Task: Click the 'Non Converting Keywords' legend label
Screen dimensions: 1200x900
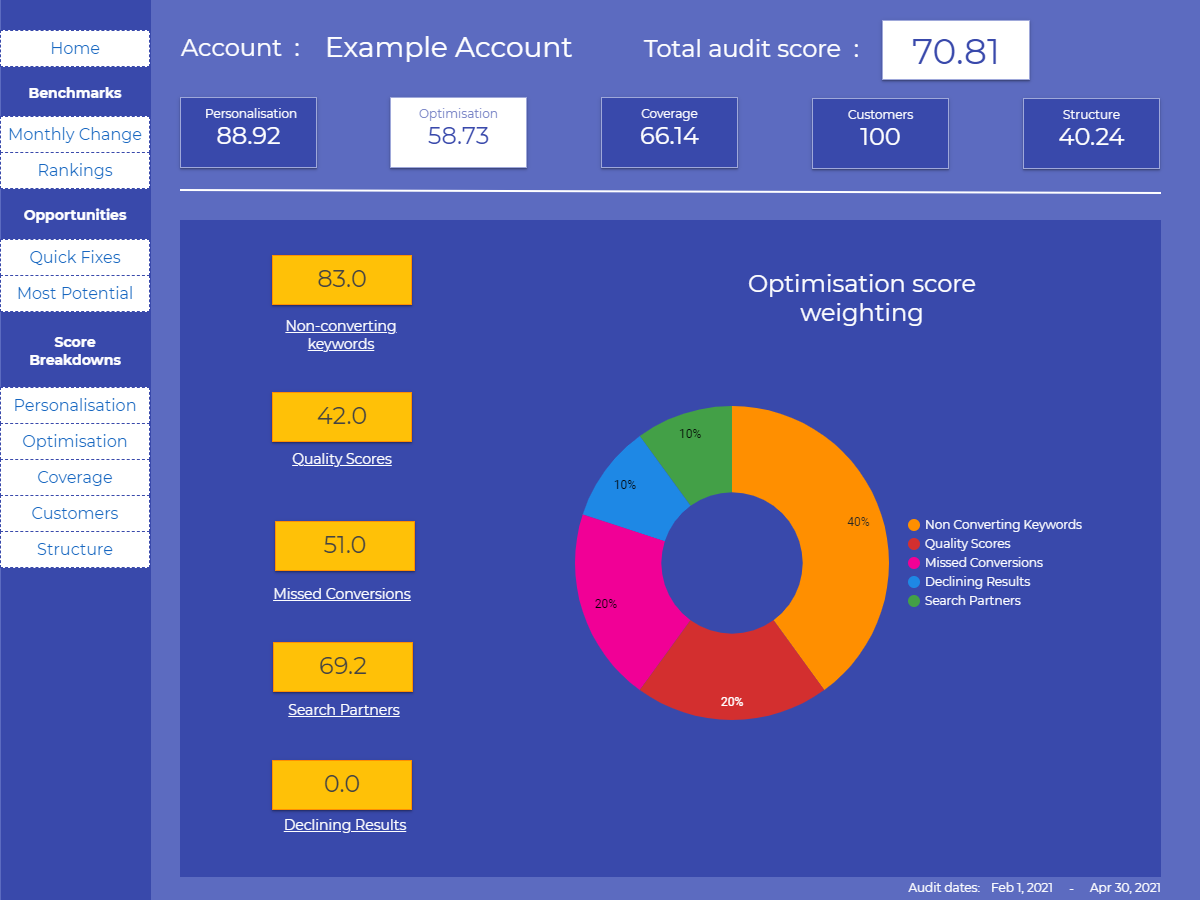Action: [x=1003, y=525]
